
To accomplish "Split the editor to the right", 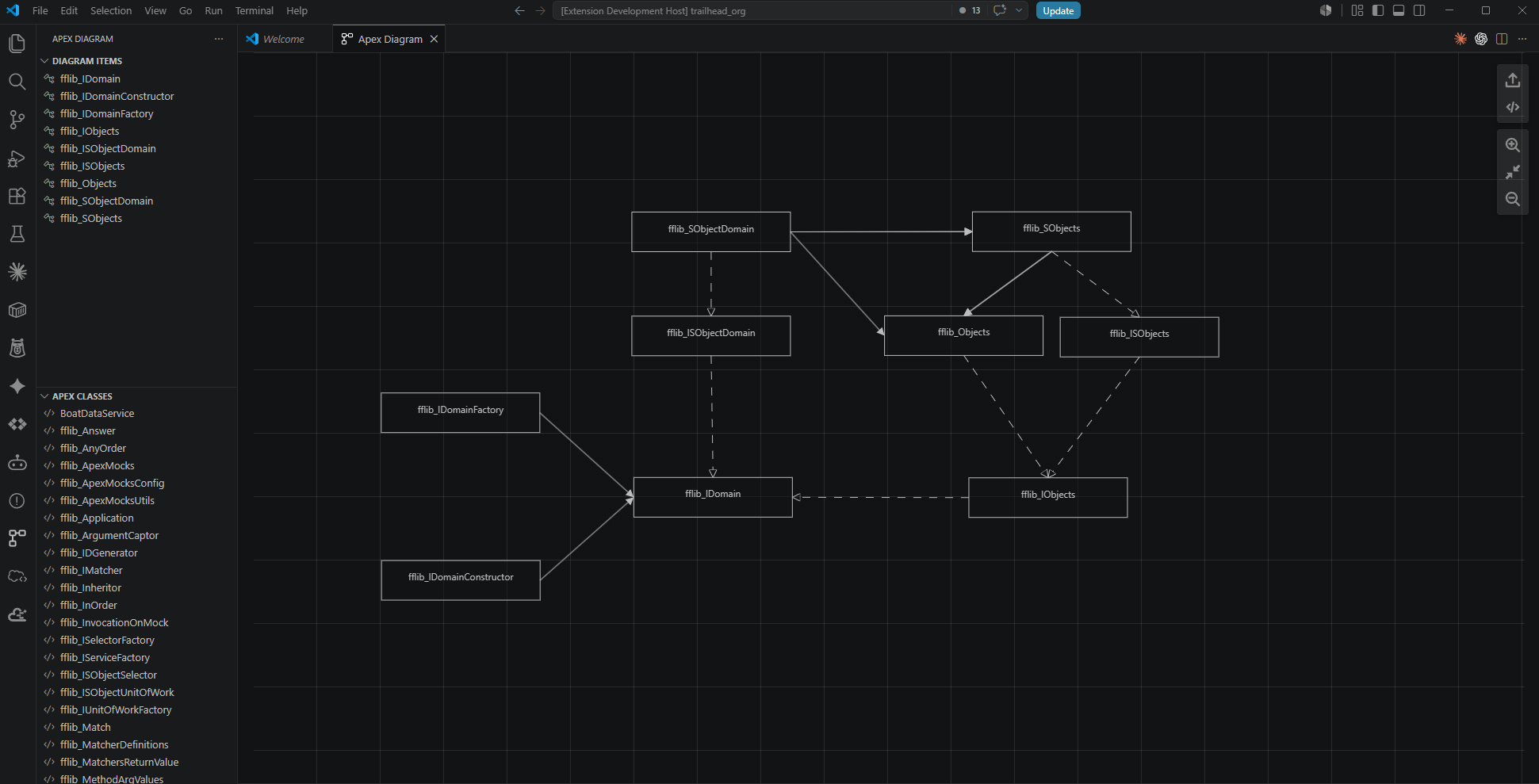I will [x=1502, y=39].
